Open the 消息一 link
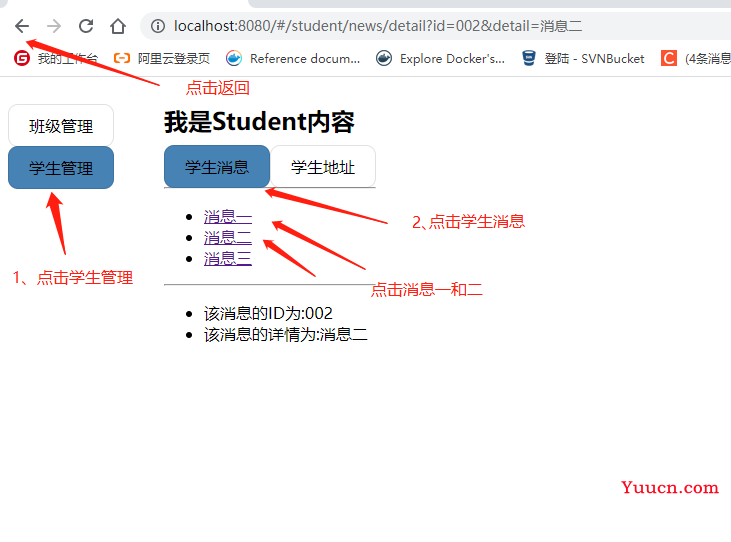This screenshot has width=731, height=542. (228, 217)
